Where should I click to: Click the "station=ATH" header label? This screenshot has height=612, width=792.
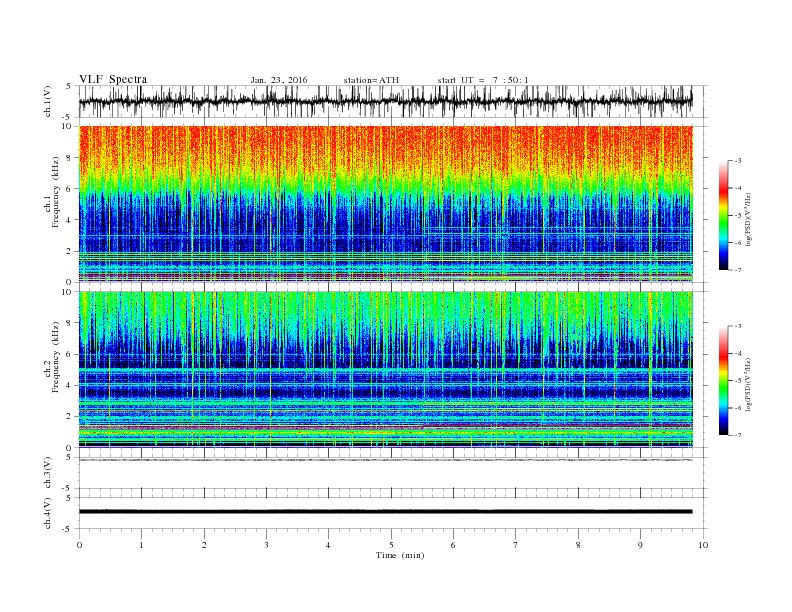371,80
